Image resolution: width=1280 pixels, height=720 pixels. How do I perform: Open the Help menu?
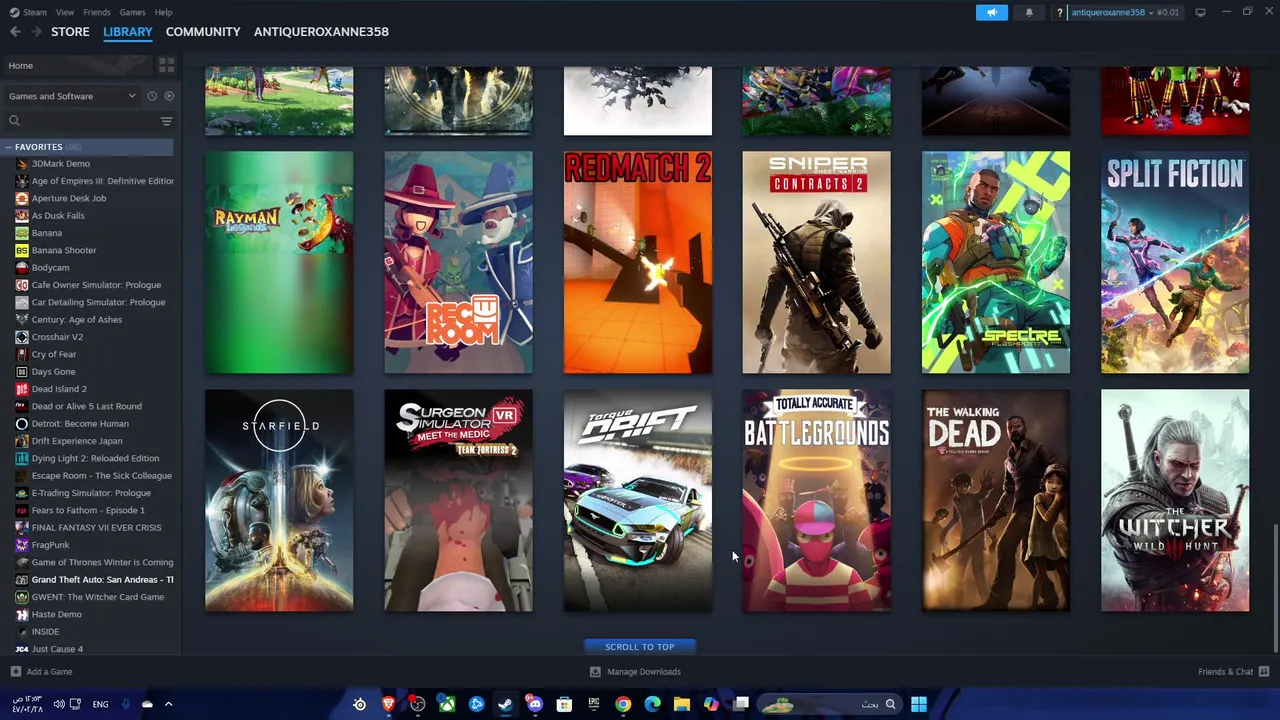163,12
